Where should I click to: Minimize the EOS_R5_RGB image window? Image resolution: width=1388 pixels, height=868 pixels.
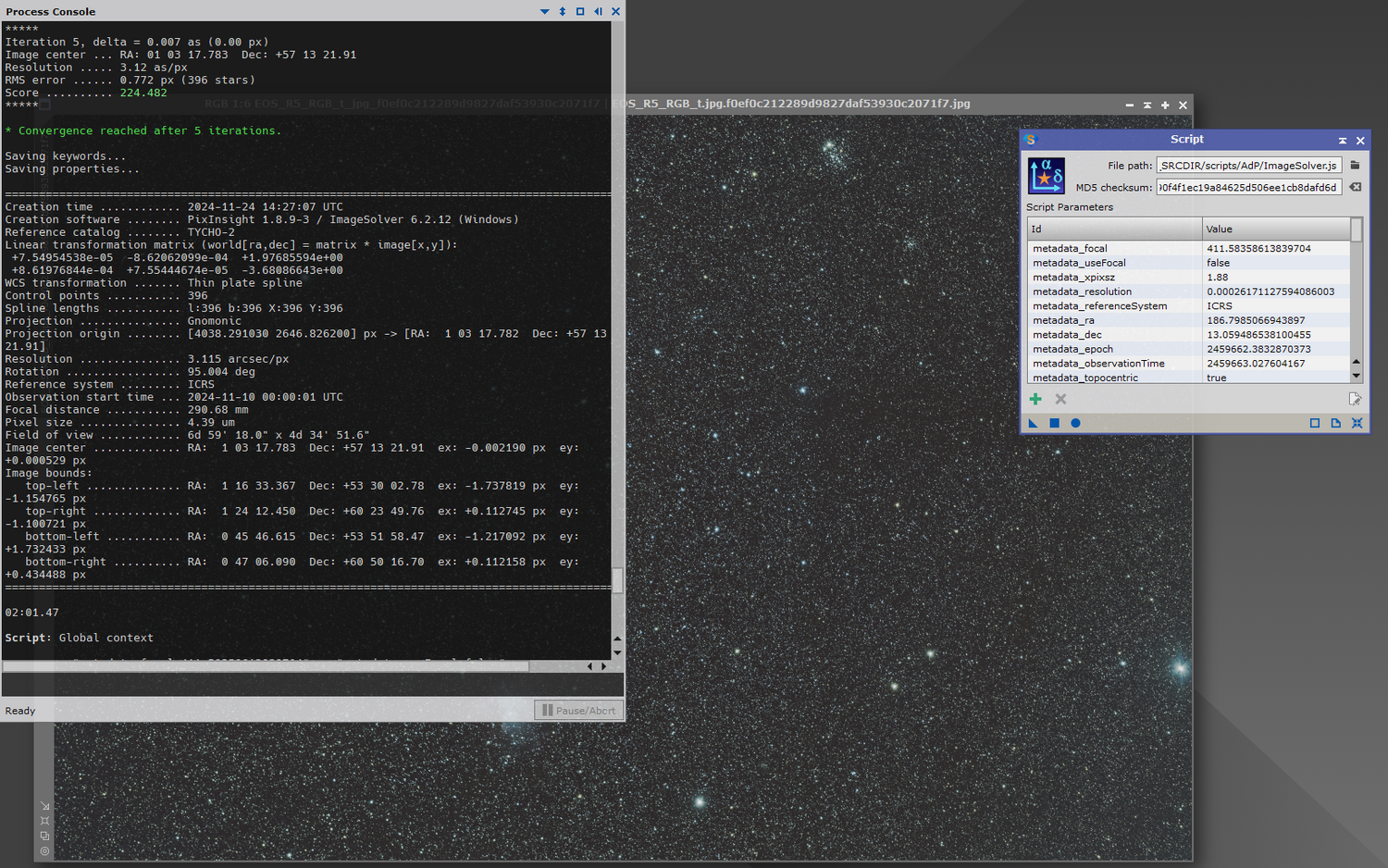(x=1129, y=105)
